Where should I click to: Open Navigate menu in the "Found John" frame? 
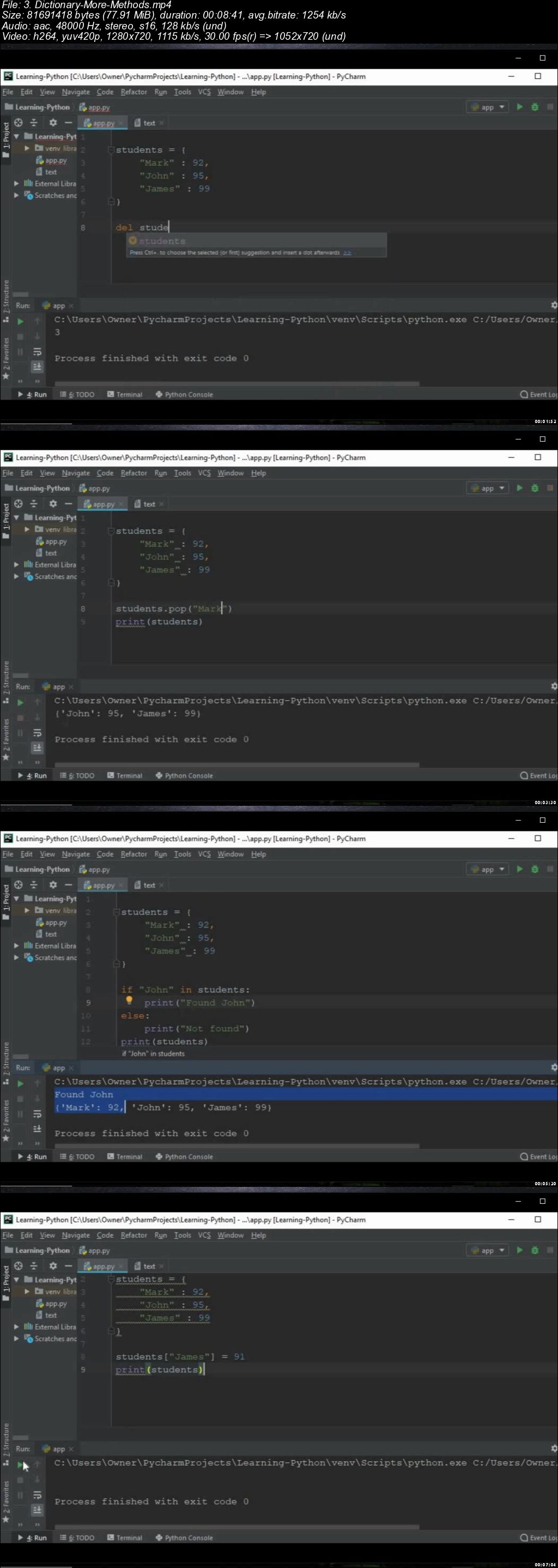click(x=75, y=854)
